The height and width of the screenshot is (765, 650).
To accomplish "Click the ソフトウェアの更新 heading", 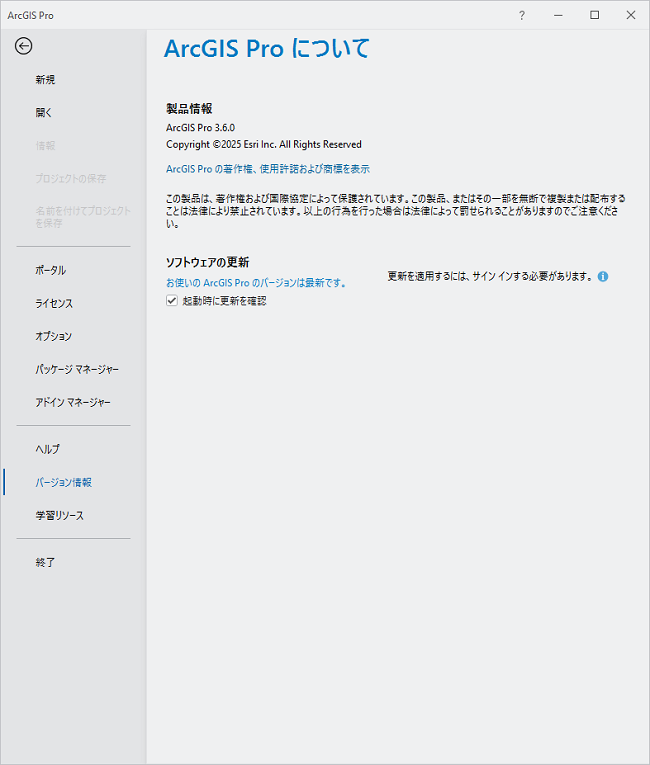I will 208,262.
